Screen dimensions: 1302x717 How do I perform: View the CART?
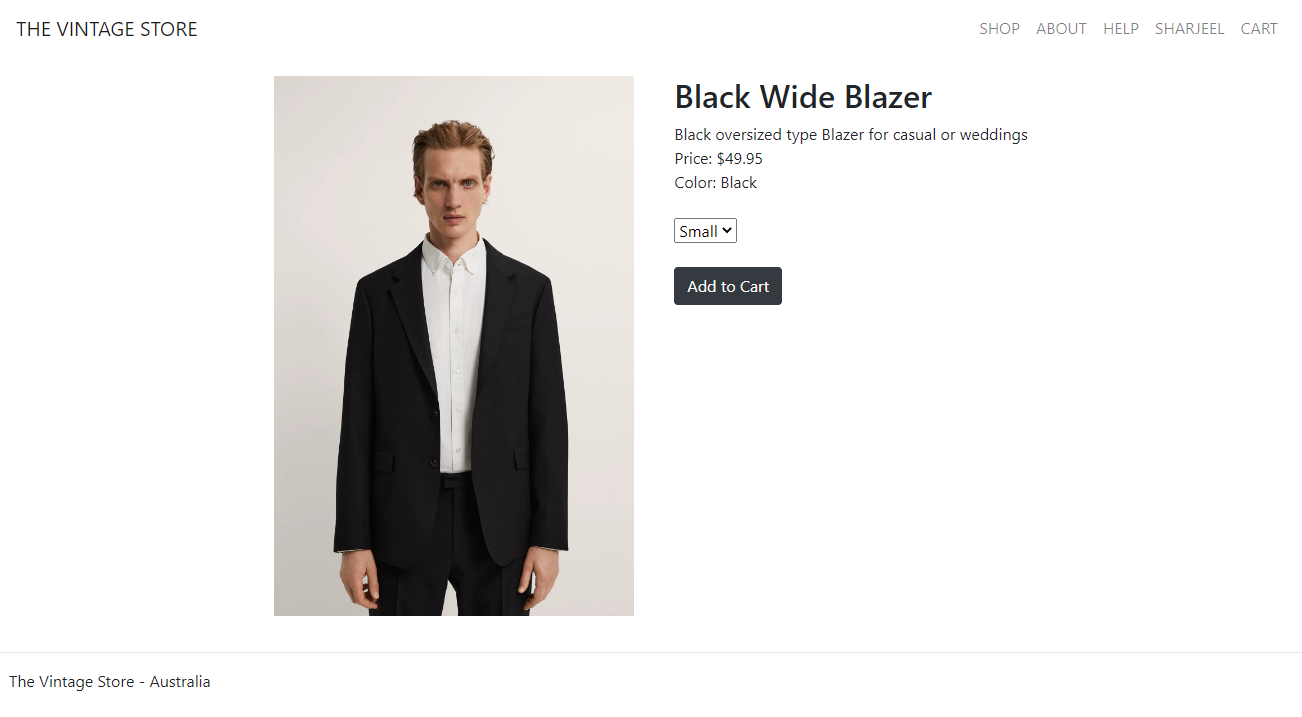[1259, 29]
